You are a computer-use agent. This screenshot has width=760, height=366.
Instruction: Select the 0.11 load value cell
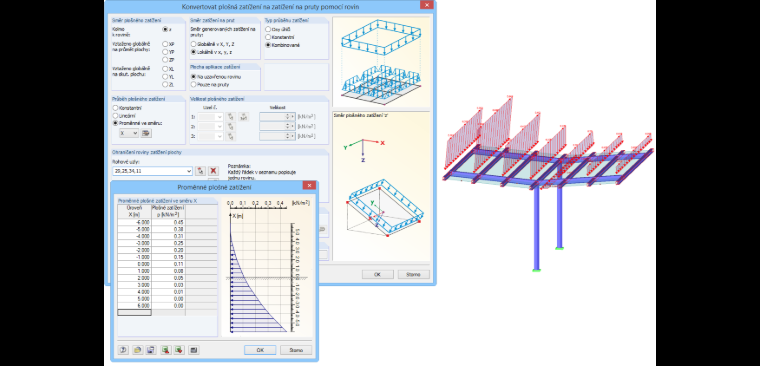(168, 264)
